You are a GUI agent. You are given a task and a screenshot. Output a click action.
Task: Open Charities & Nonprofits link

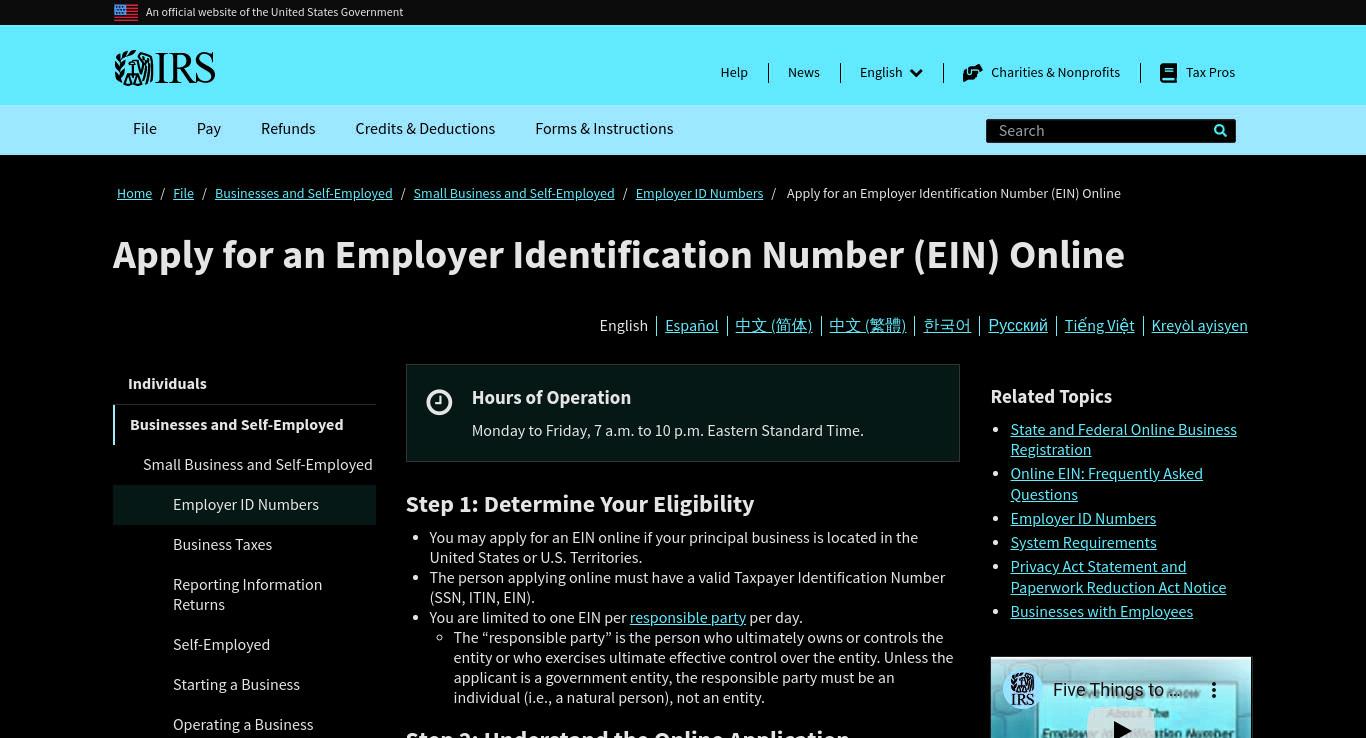tap(1055, 72)
